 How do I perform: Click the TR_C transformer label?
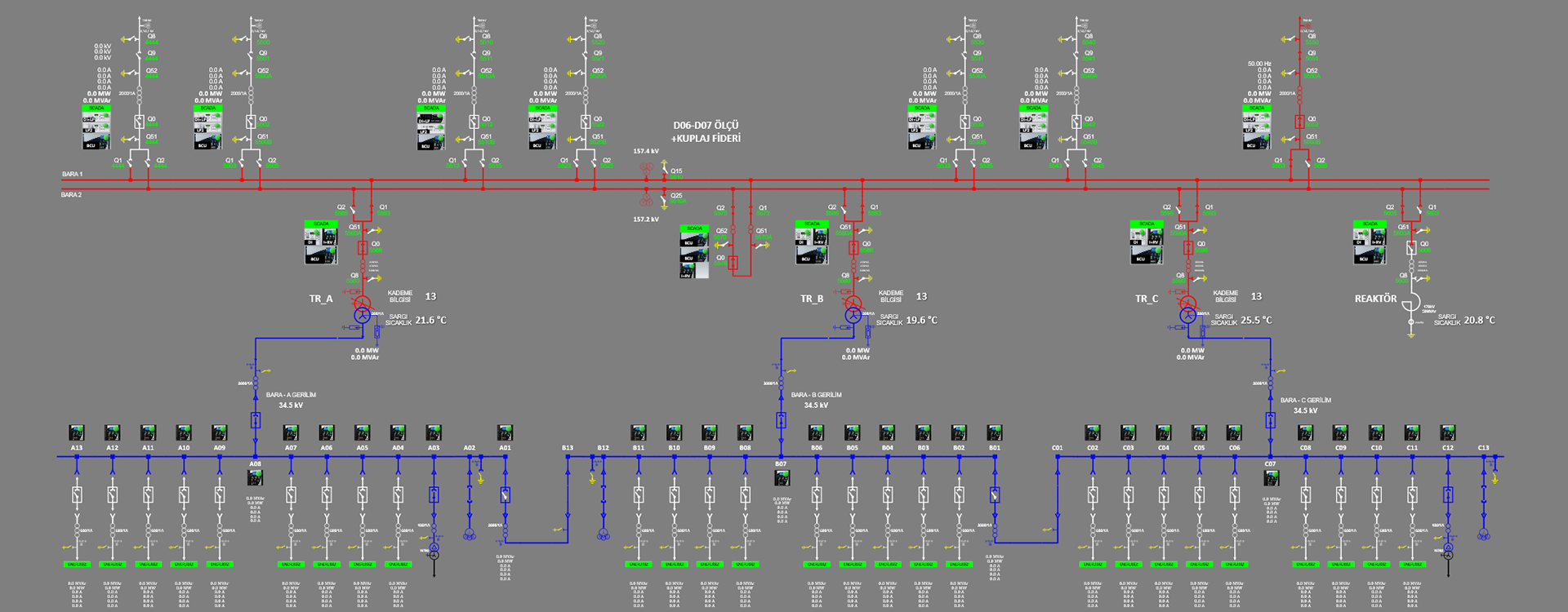1147,299
